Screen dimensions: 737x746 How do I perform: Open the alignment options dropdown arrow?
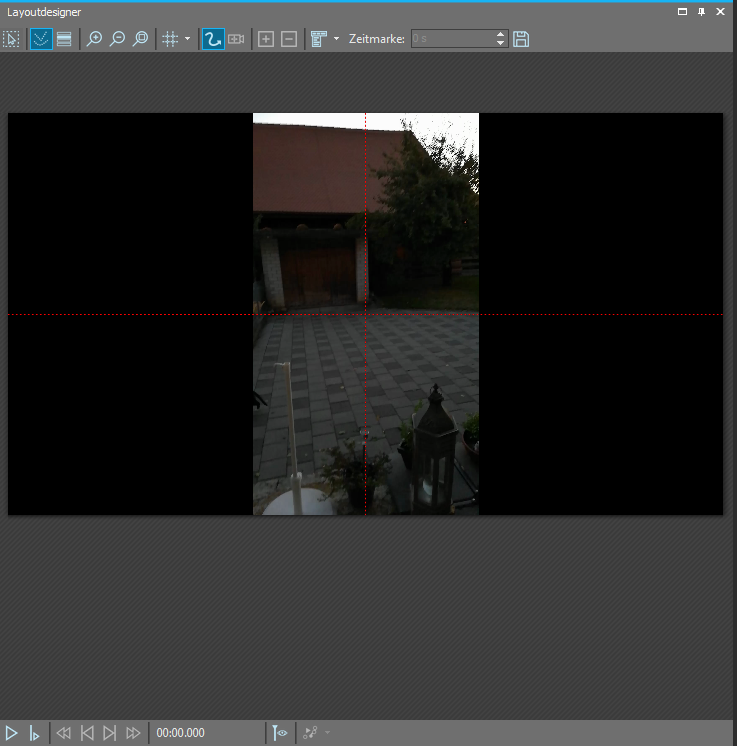click(x=336, y=39)
